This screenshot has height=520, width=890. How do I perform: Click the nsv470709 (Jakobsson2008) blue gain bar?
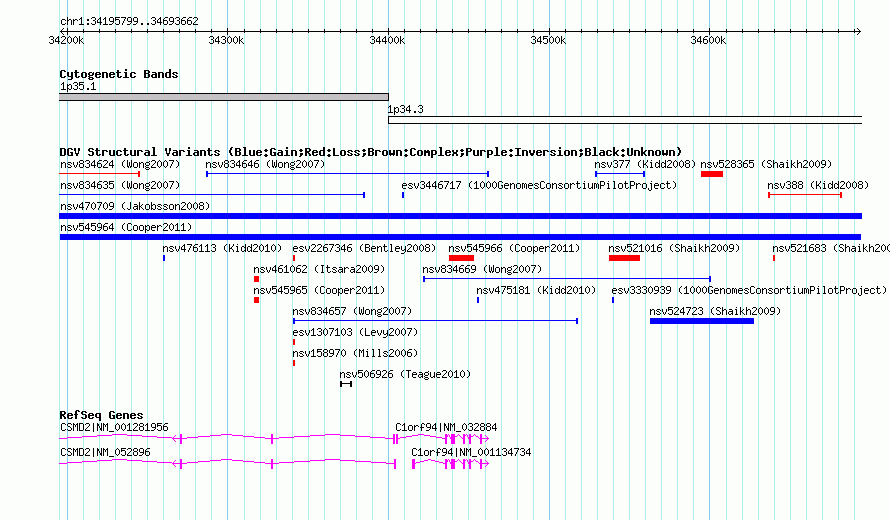(x=460, y=216)
